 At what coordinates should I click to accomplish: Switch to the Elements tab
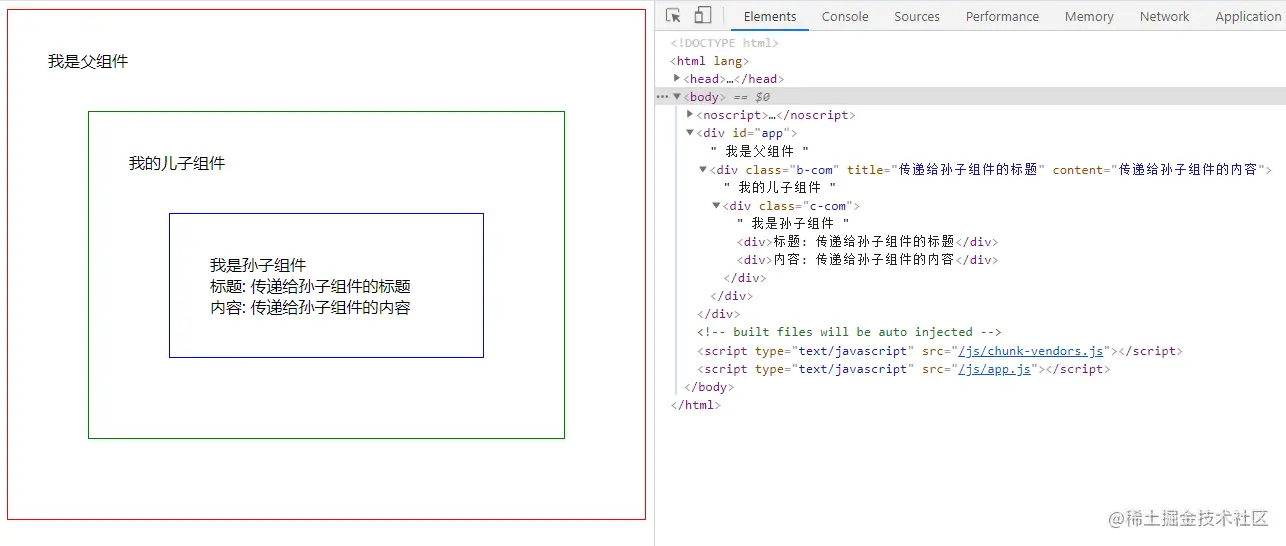pos(770,16)
